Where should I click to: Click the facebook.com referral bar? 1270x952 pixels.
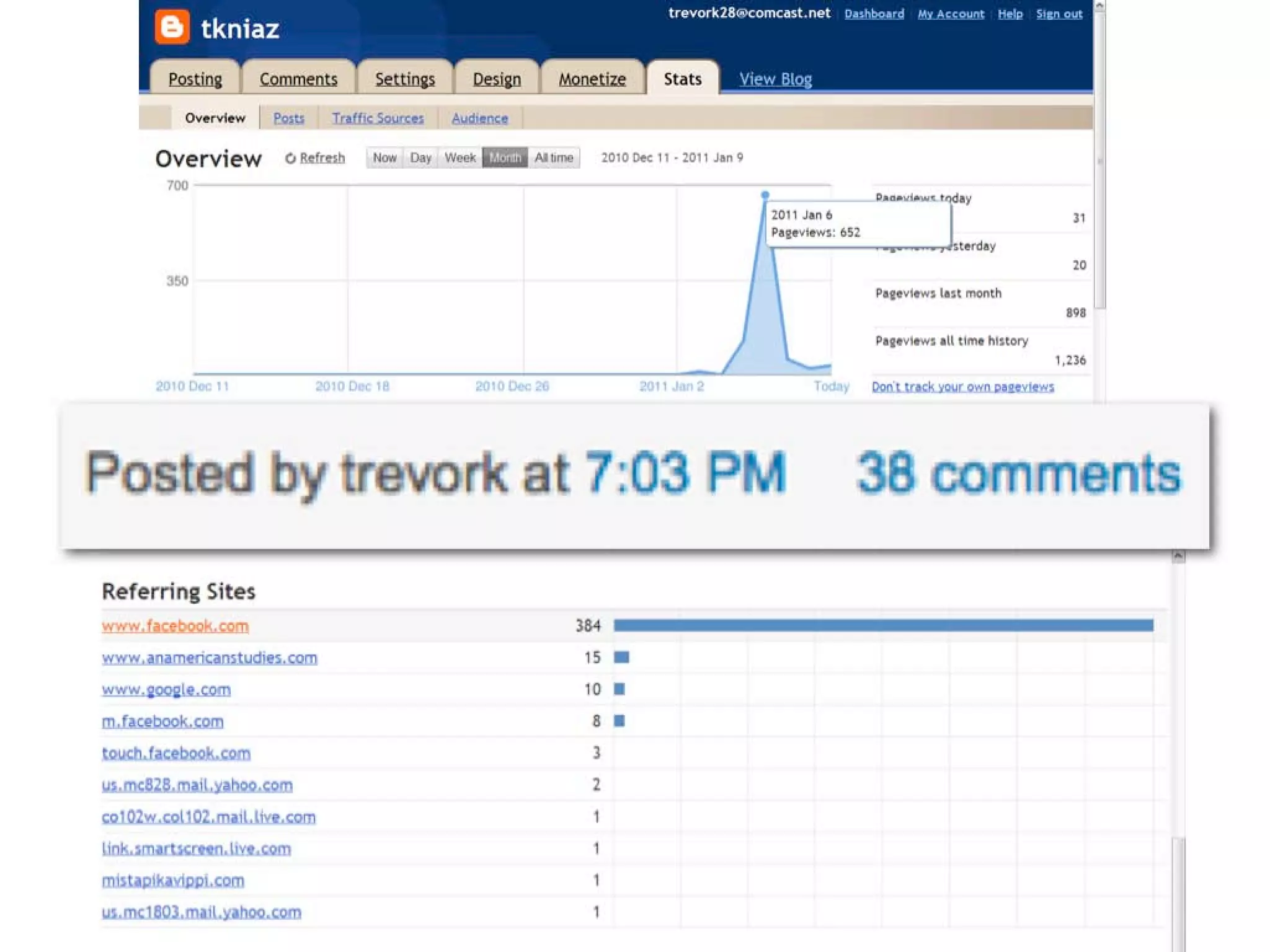click(x=883, y=625)
